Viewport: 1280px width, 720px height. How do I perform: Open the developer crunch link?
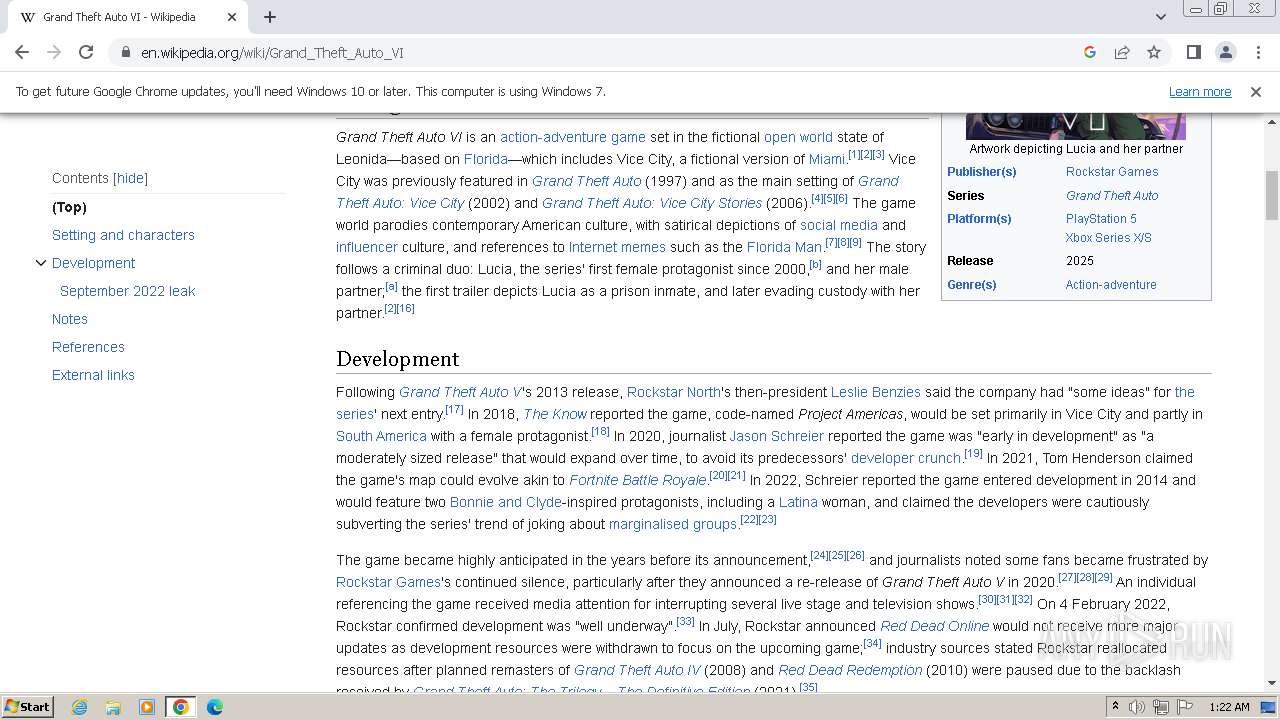point(906,458)
